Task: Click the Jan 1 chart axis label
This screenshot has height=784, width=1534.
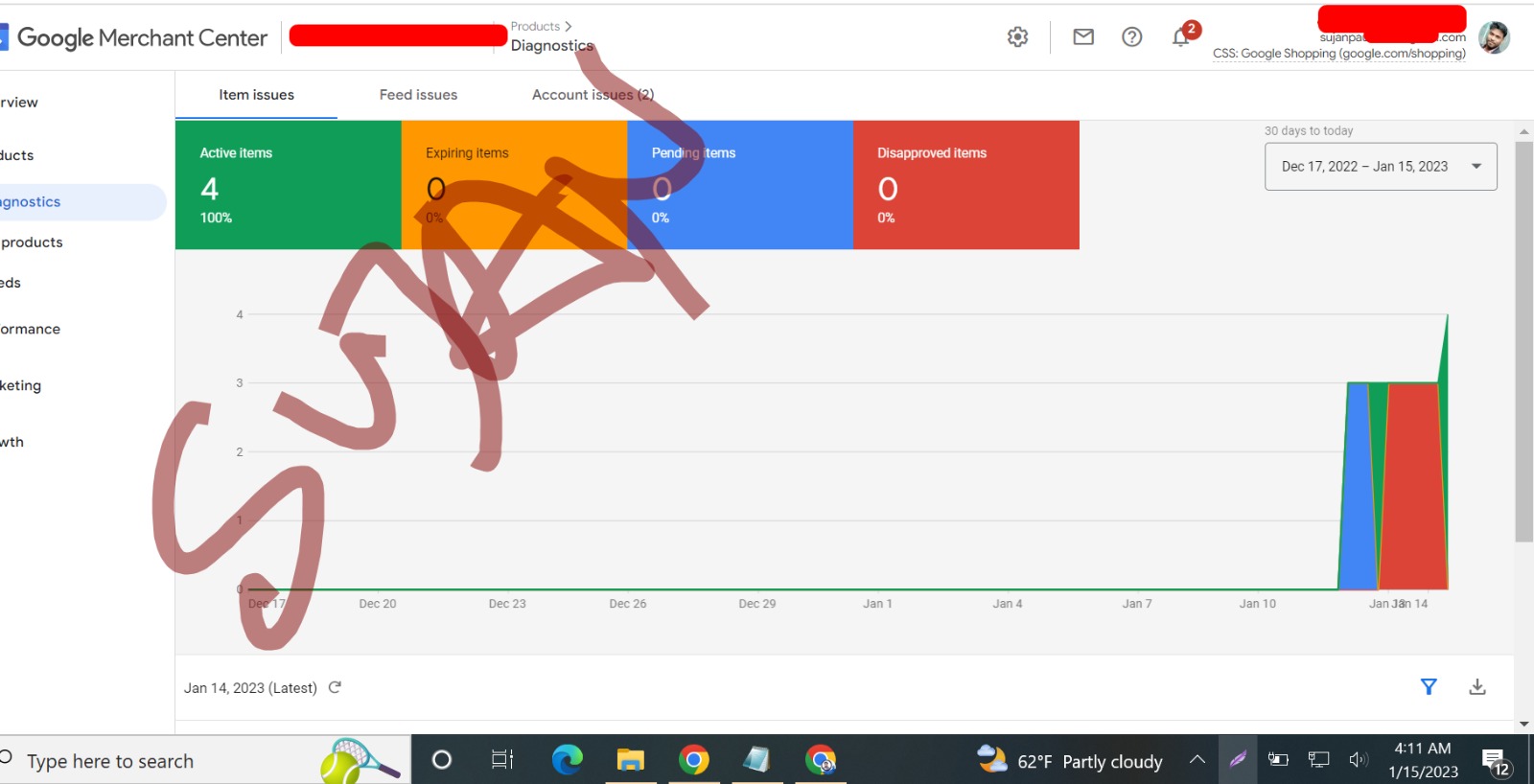Action: [x=877, y=604]
